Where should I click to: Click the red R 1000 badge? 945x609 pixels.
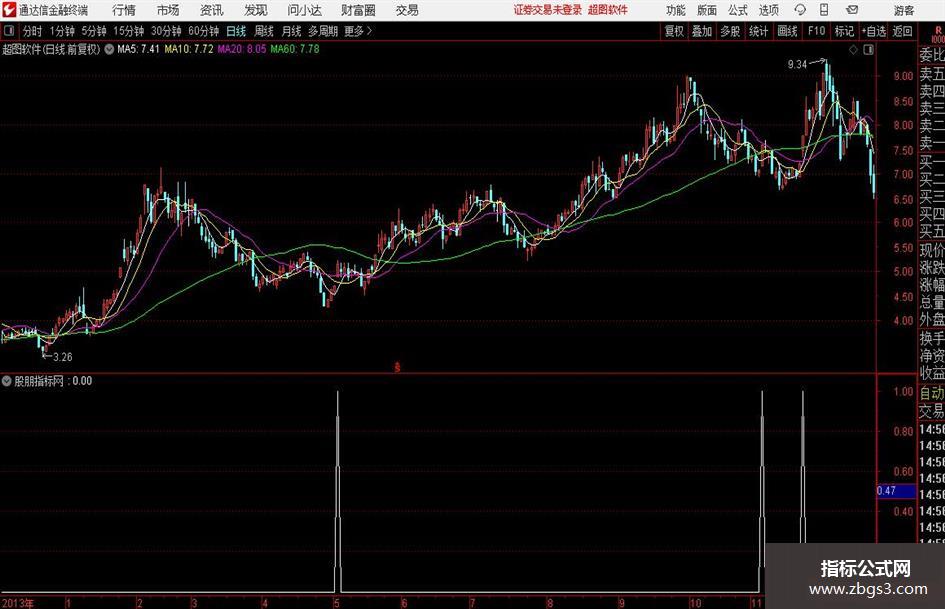(x=938, y=34)
